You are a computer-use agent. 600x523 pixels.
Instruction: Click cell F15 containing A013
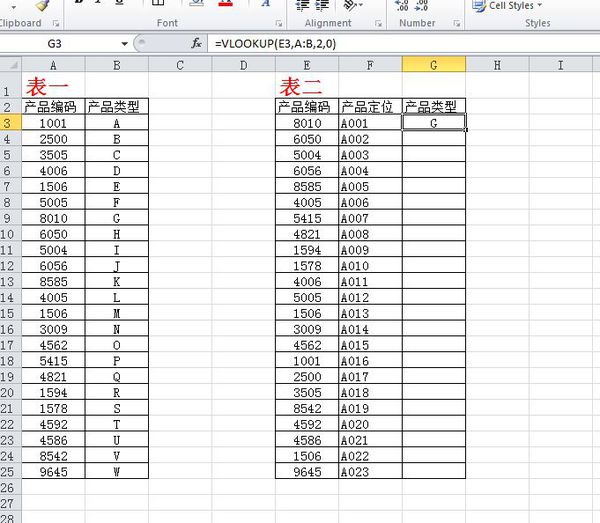(x=370, y=313)
